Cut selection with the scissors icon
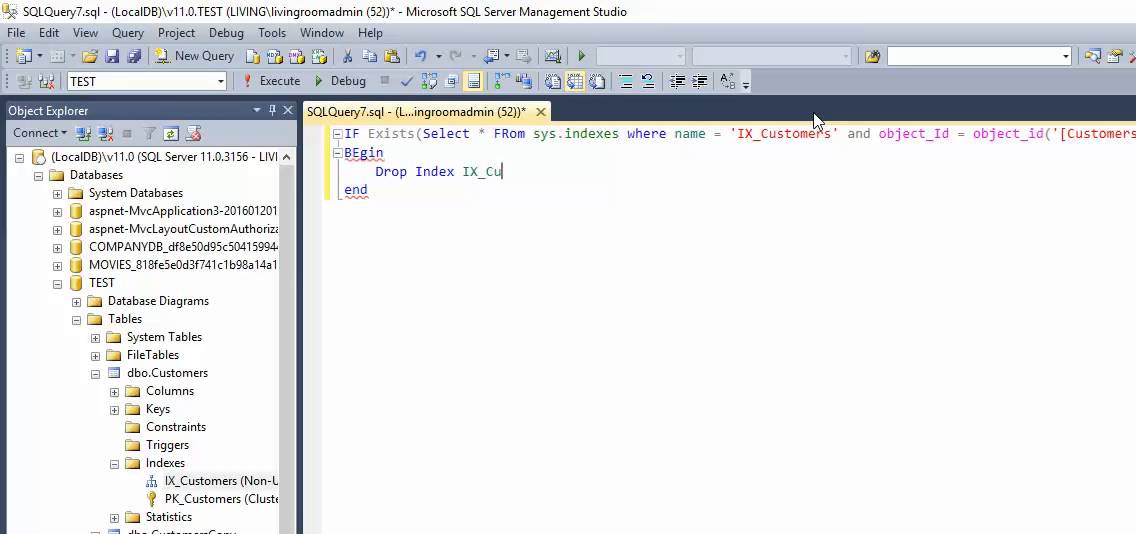Viewport: 1136px width, 534px height. pos(347,56)
